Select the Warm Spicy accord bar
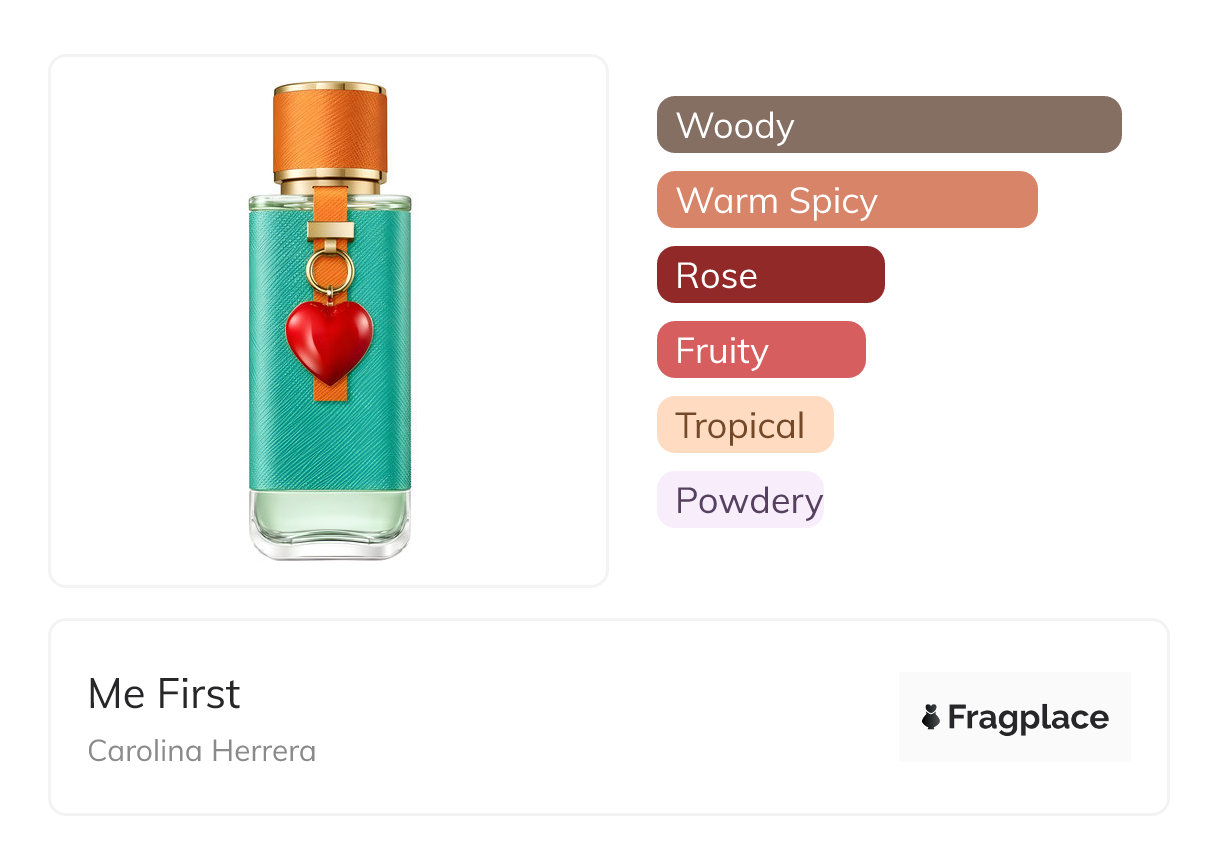The width and height of the screenshot is (1218, 864). (x=846, y=200)
